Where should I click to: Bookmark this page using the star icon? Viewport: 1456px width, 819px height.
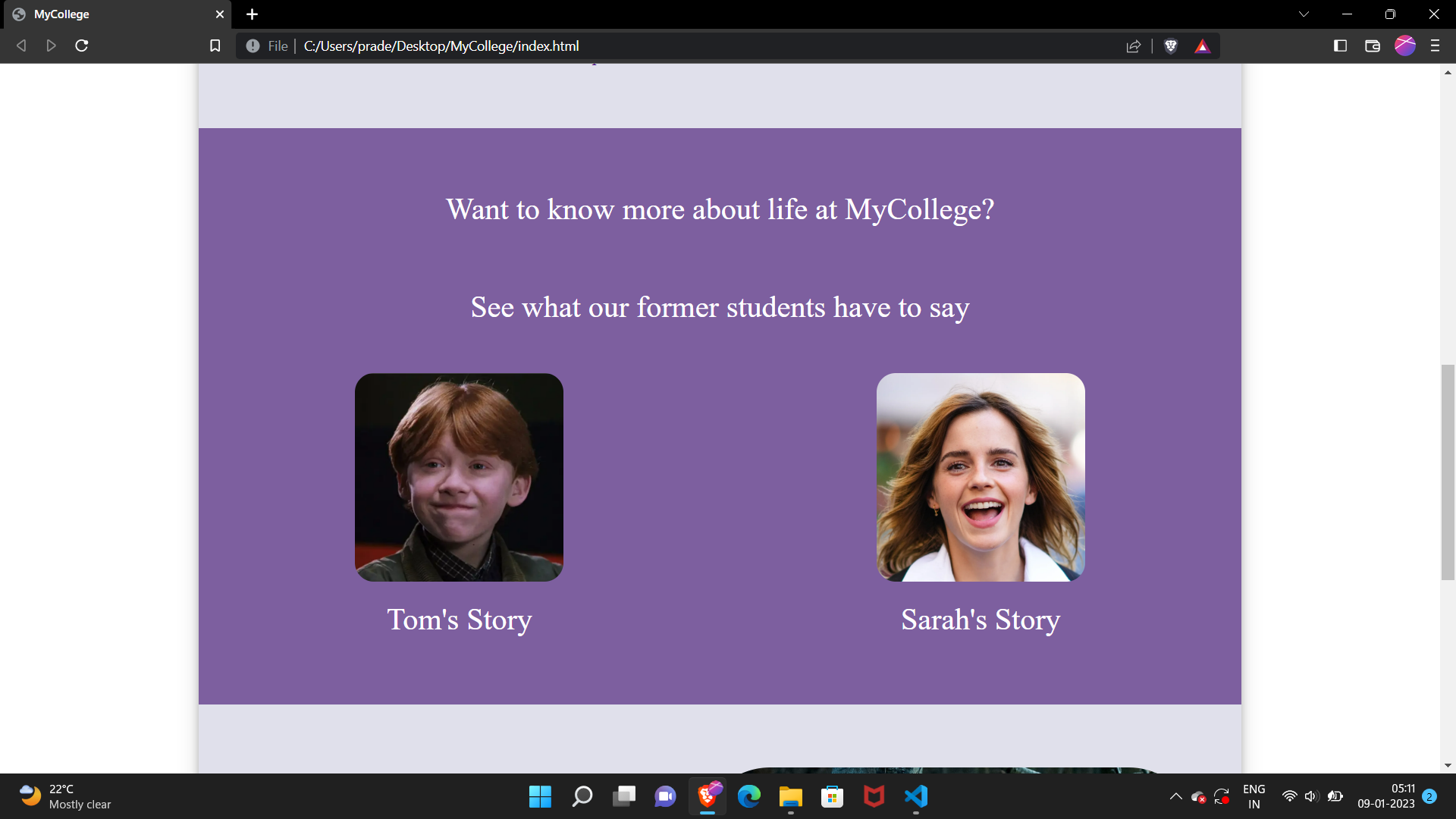[215, 45]
